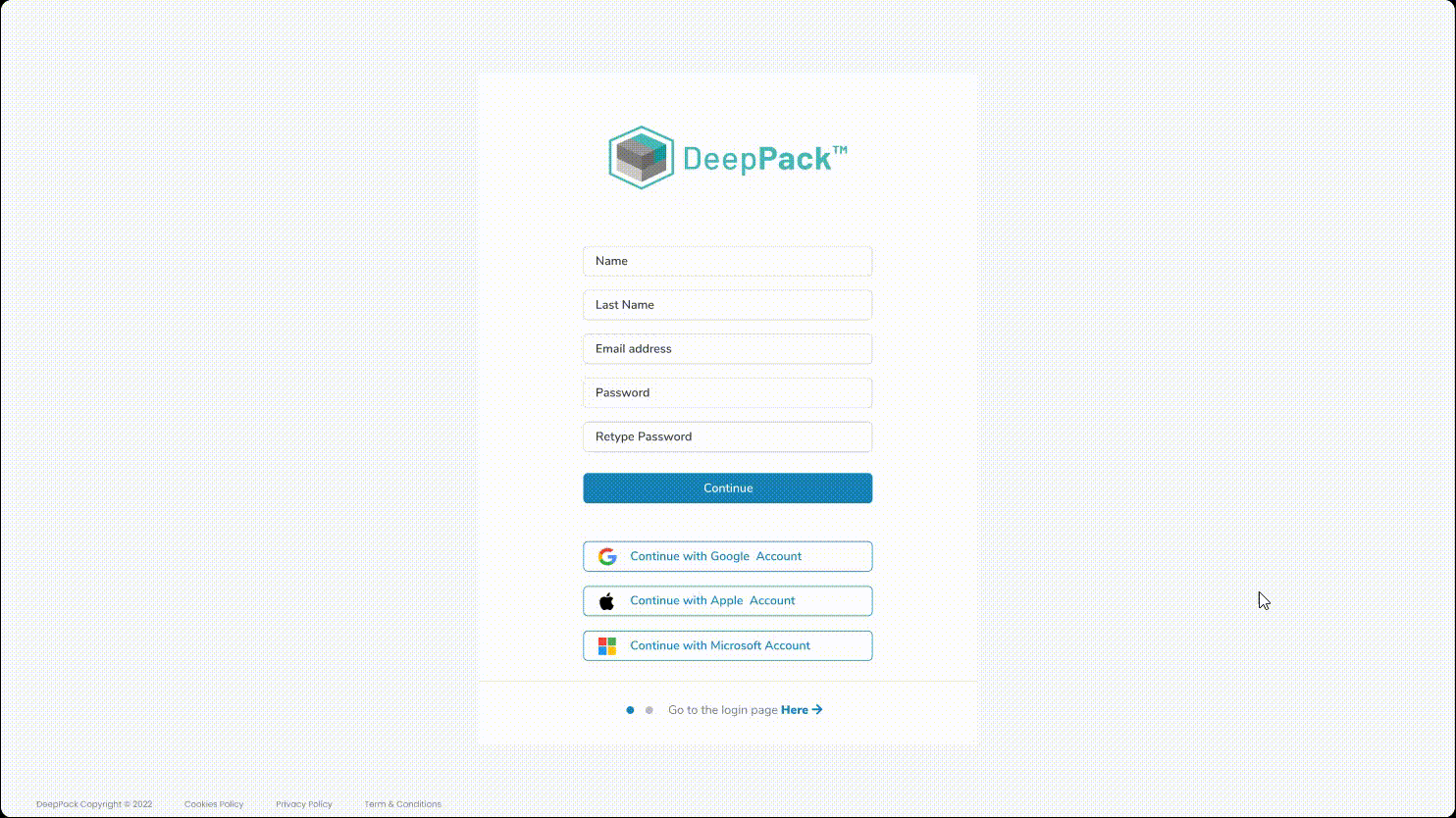Click the DeepPack Copyright © 2022 text
The height and width of the screenshot is (818, 1456).
point(94,804)
